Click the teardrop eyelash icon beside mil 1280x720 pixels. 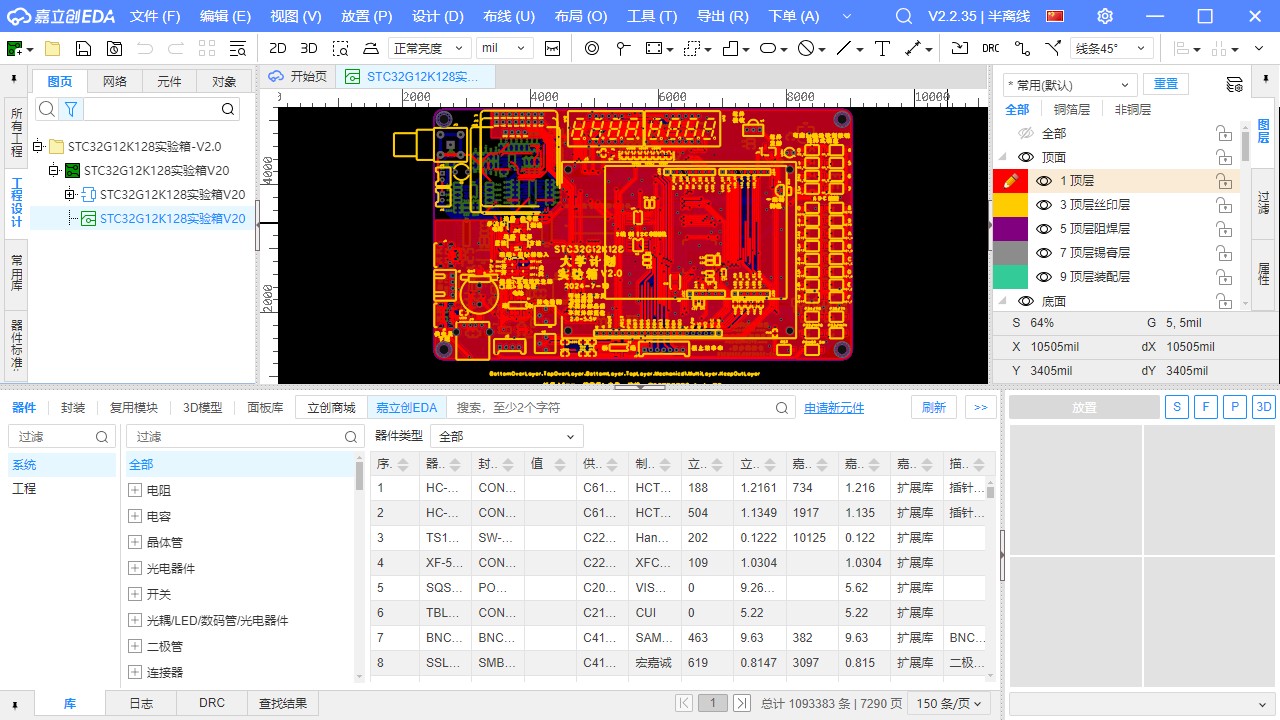pos(552,48)
